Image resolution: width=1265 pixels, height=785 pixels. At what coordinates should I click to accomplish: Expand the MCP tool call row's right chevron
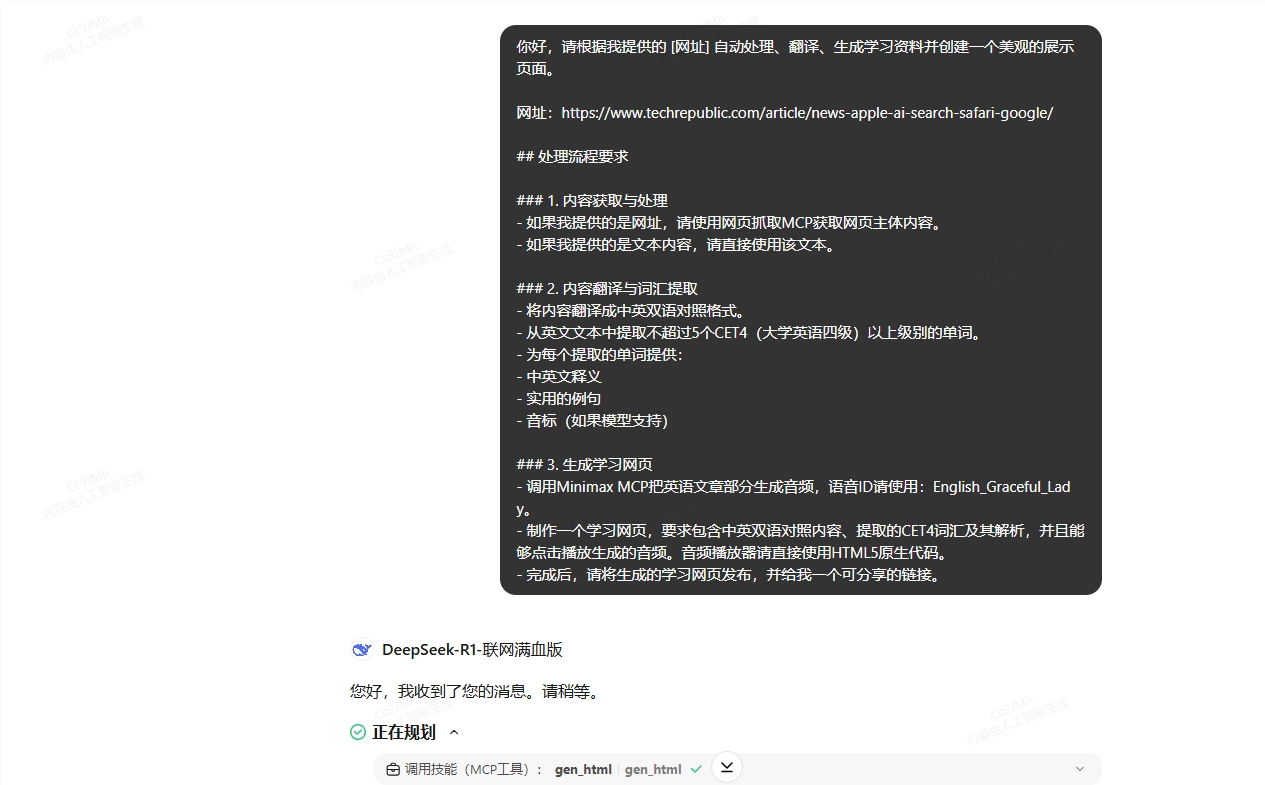(1079, 769)
